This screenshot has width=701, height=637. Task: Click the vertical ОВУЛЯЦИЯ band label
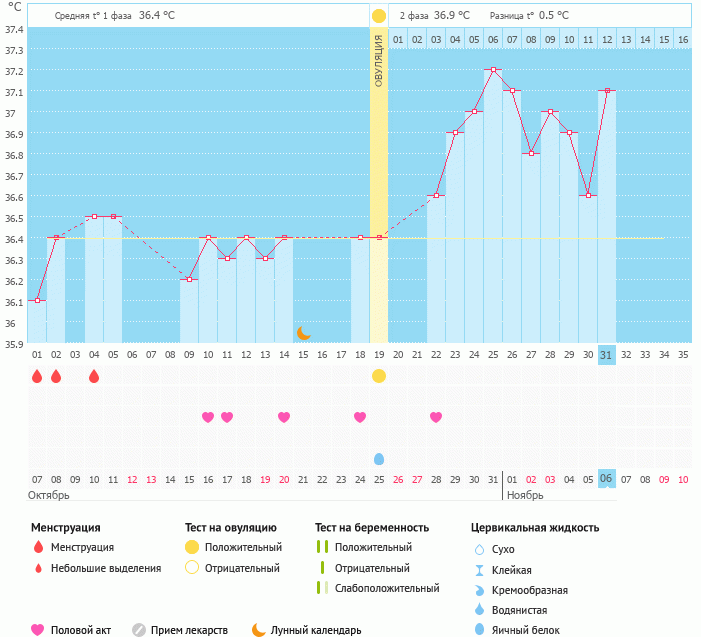[379, 60]
